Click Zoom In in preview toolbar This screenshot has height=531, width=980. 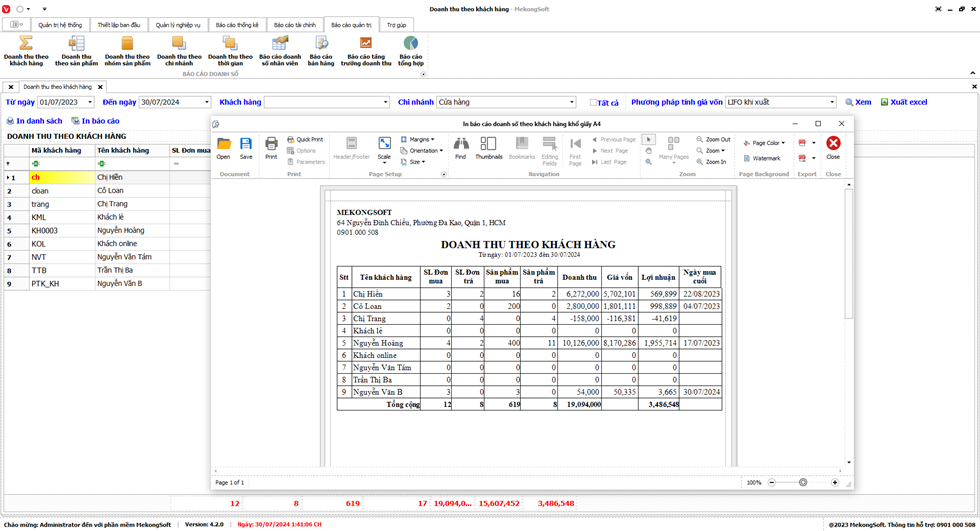tap(711, 161)
